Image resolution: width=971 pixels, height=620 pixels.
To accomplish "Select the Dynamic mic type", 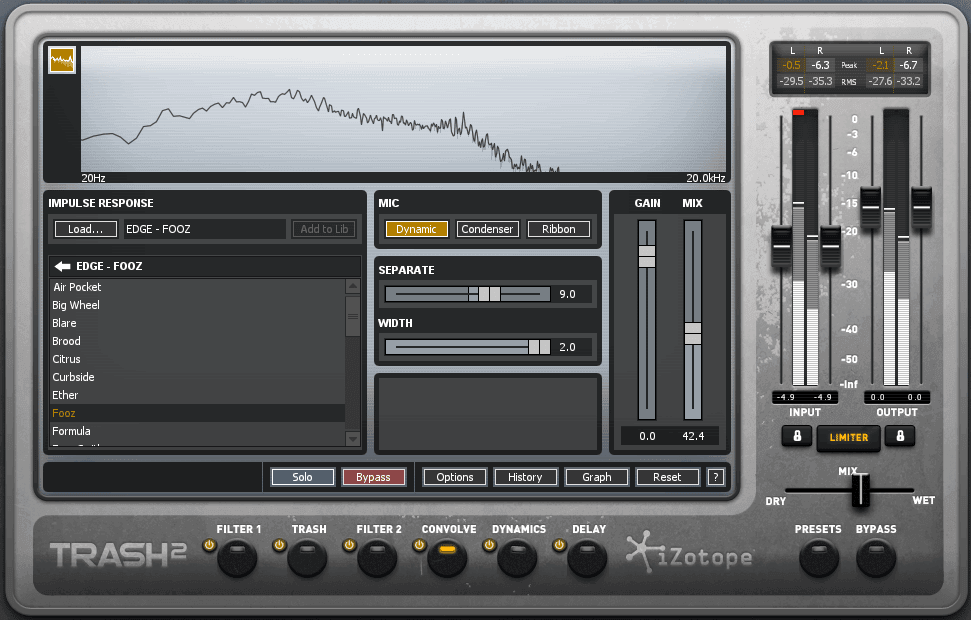I will [x=416, y=229].
